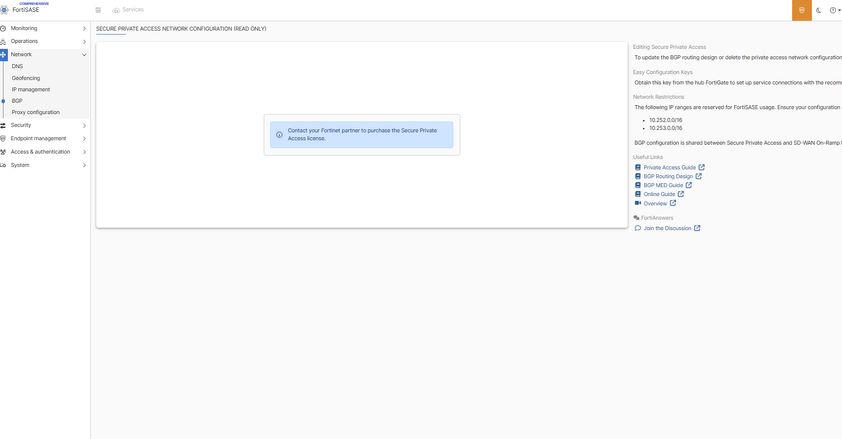Expand the Access & authentication chevron

click(x=84, y=152)
